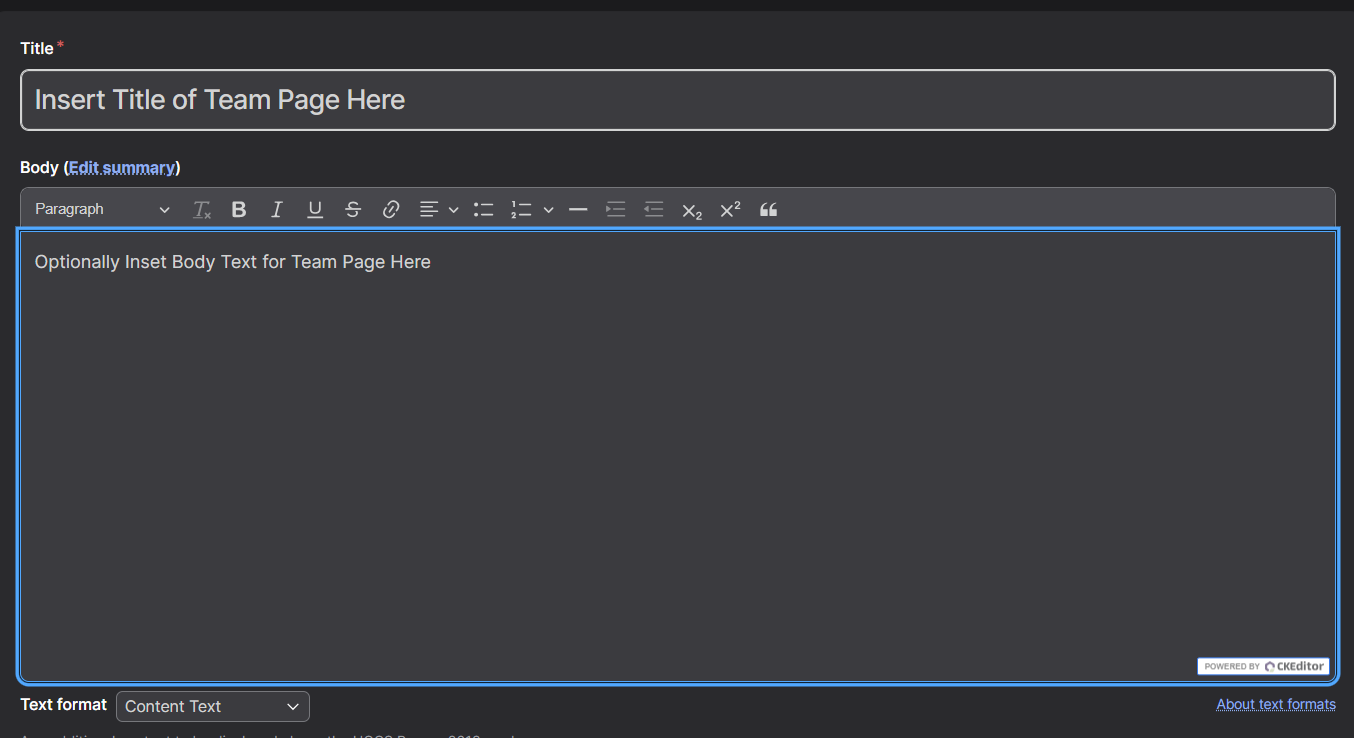Toggle bold formatting
The image size is (1354, 738).
[x=239, y=210]
